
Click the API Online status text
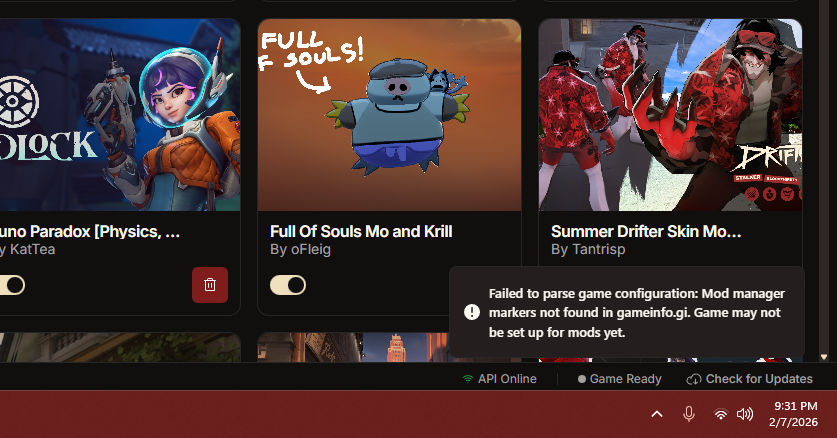507,379
